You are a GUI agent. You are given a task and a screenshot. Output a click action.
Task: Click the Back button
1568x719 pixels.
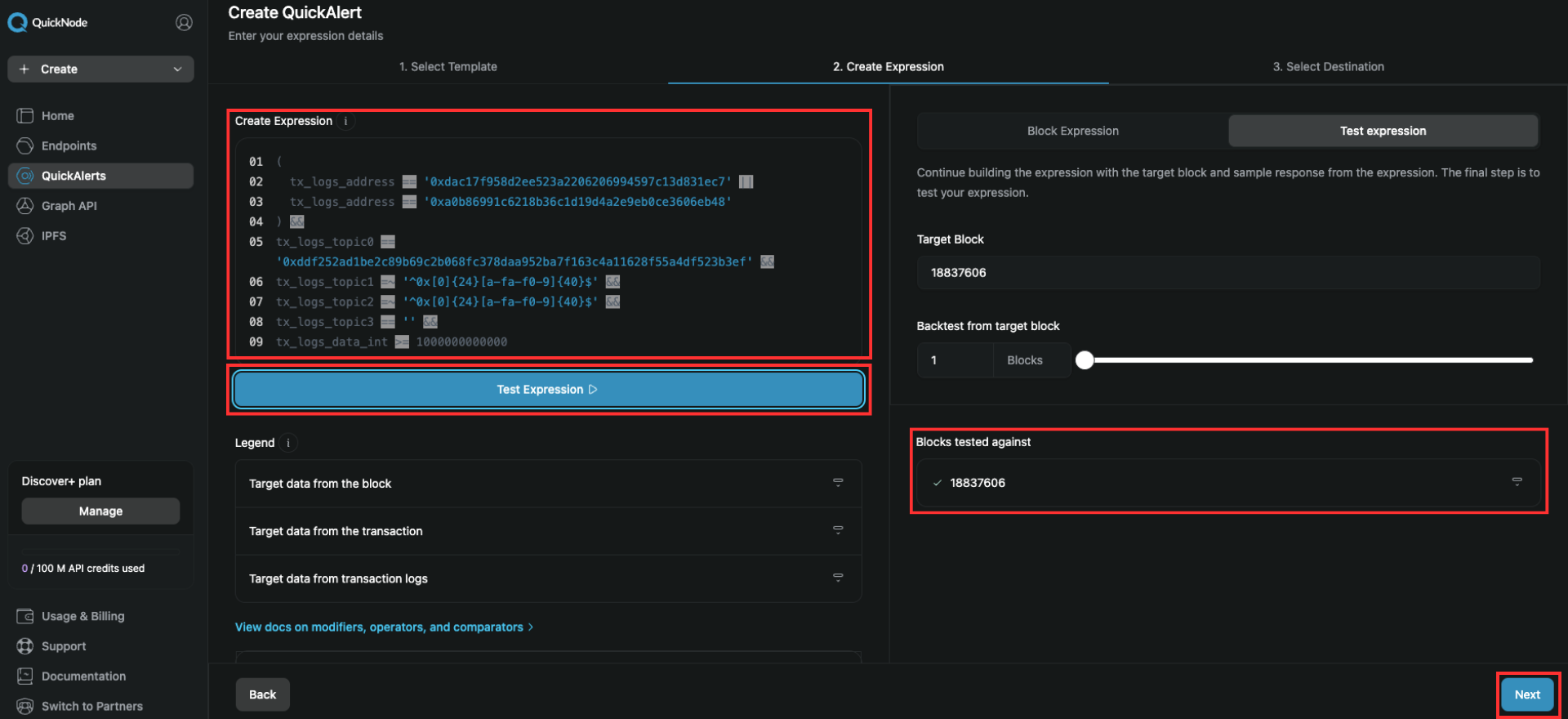(262, 694)
